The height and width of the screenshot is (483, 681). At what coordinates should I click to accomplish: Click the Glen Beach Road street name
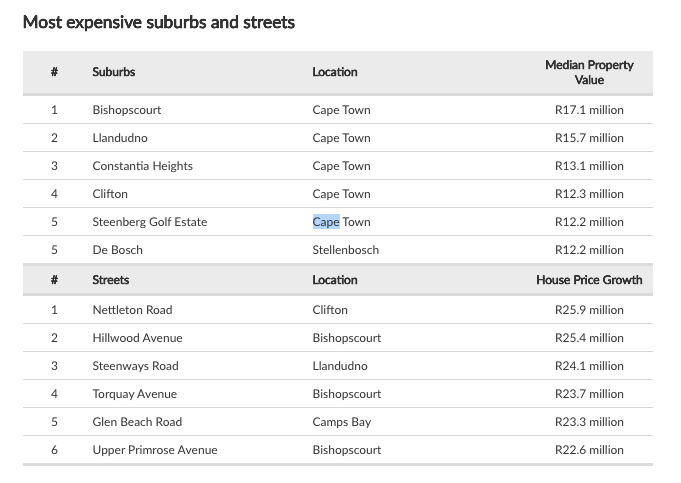(x=137, y=422)
